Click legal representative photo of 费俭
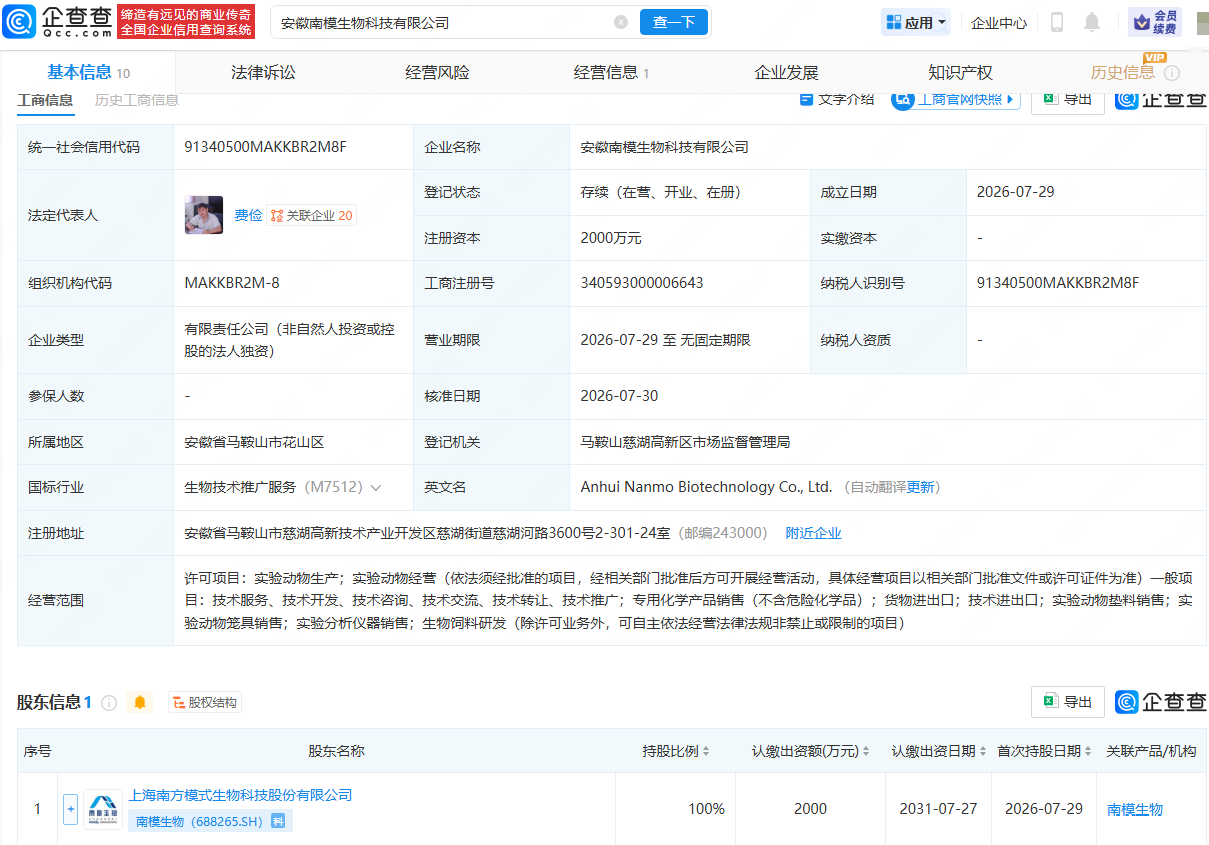This screenshot has width=1209, height=845. (204, 215)
